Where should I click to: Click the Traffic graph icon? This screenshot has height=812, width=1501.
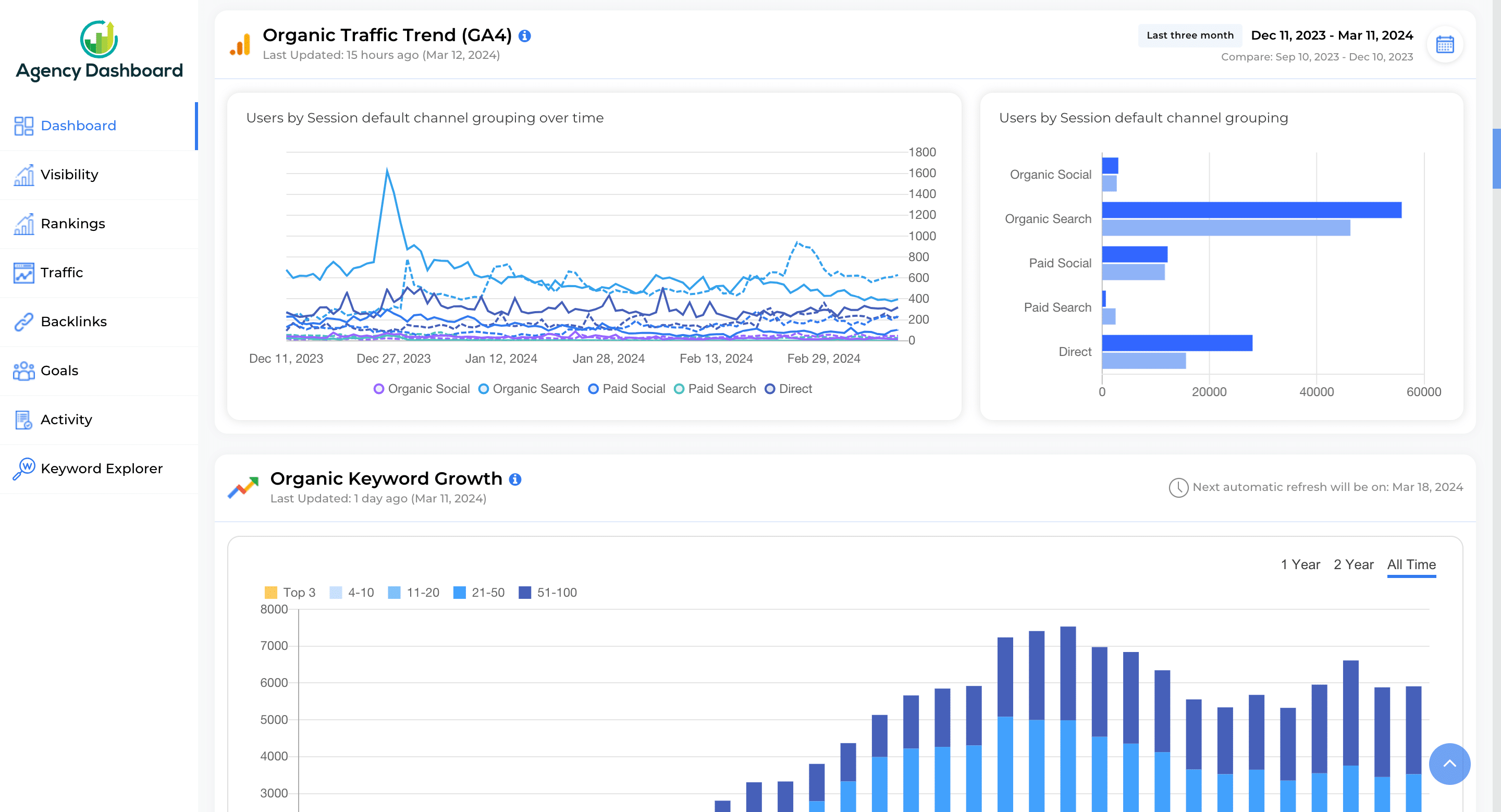24,273
